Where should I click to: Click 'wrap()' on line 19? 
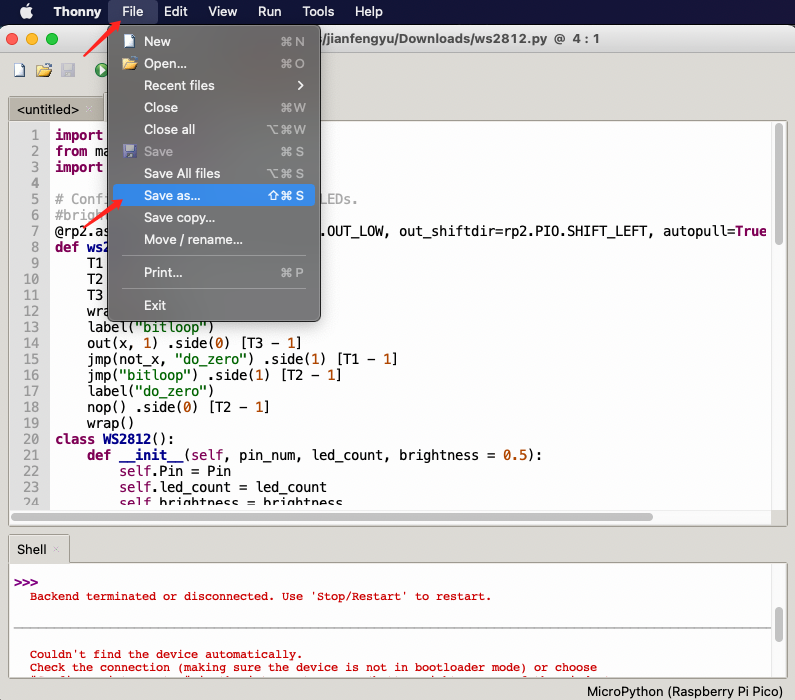[x=111, y=423]
